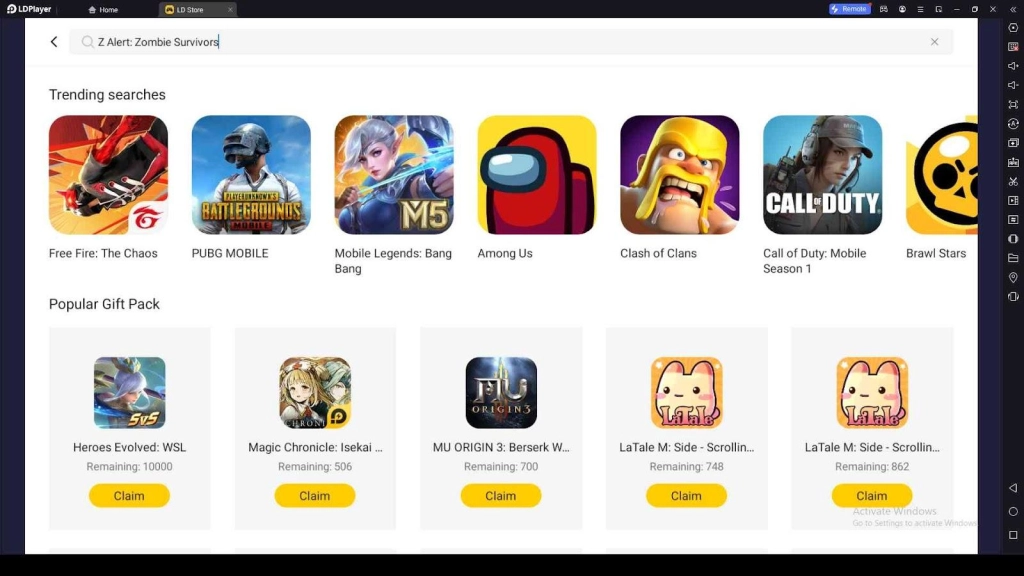The image size is (1024, 576).
Task: Collapse the right sidebar with double chevron
Action: (x=1013, y=9)
